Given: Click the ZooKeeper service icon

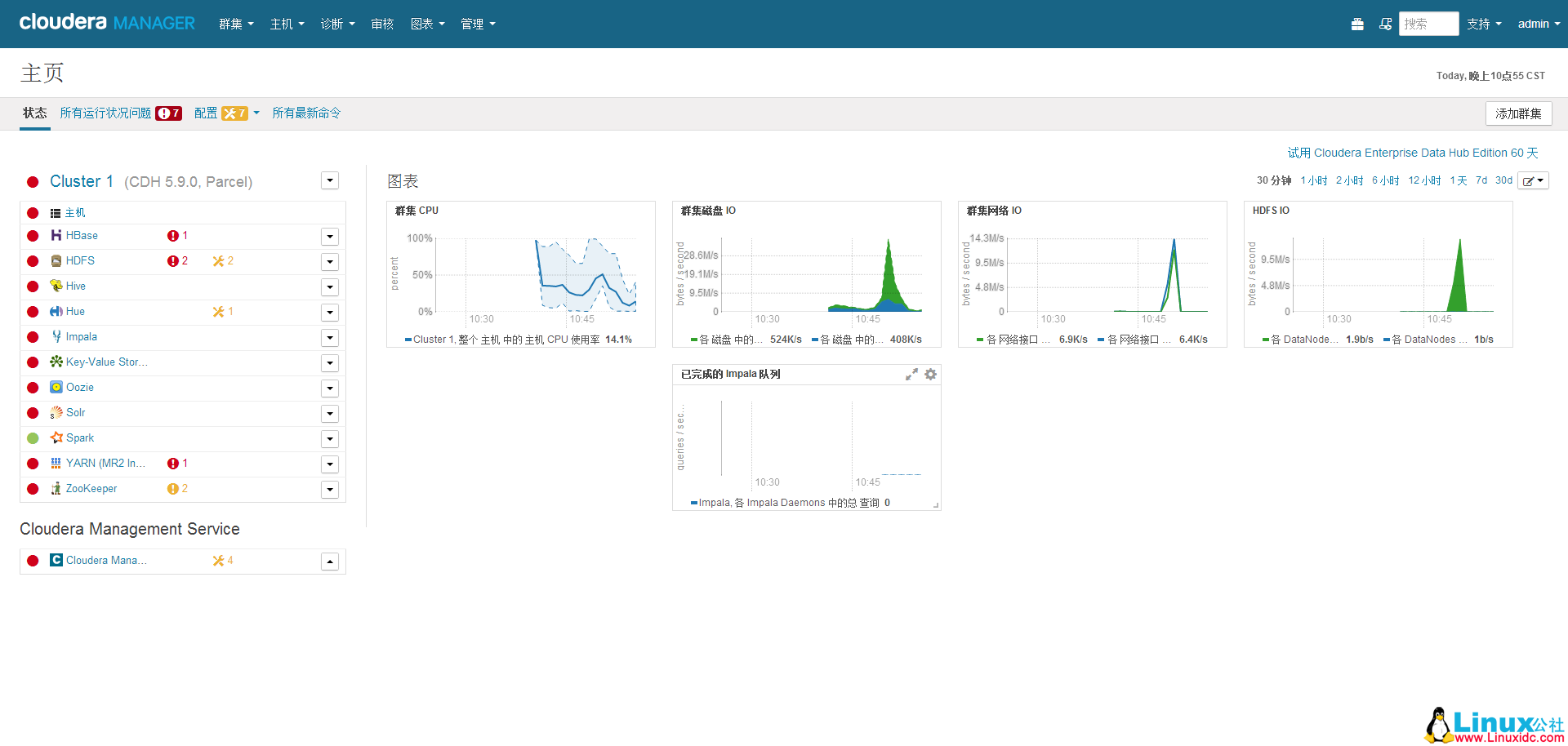Looking at the screenshot, I should point(56,489).
